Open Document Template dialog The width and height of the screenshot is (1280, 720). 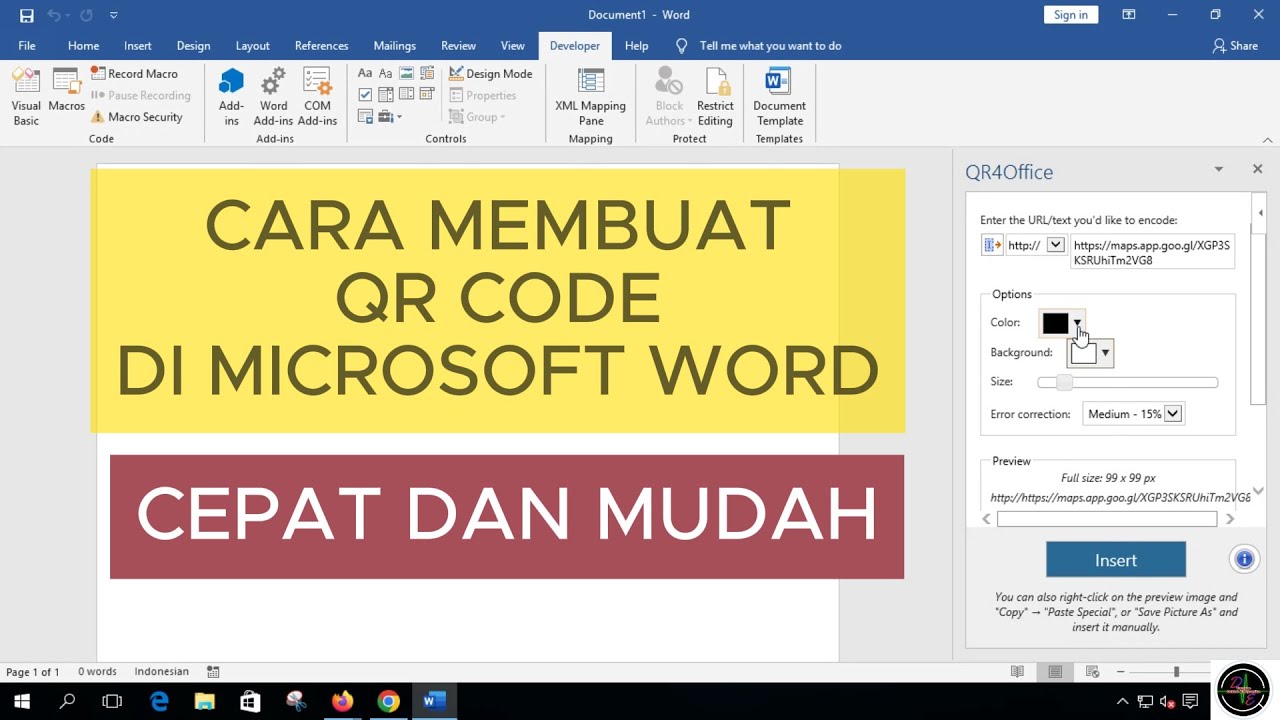point(779,97)
